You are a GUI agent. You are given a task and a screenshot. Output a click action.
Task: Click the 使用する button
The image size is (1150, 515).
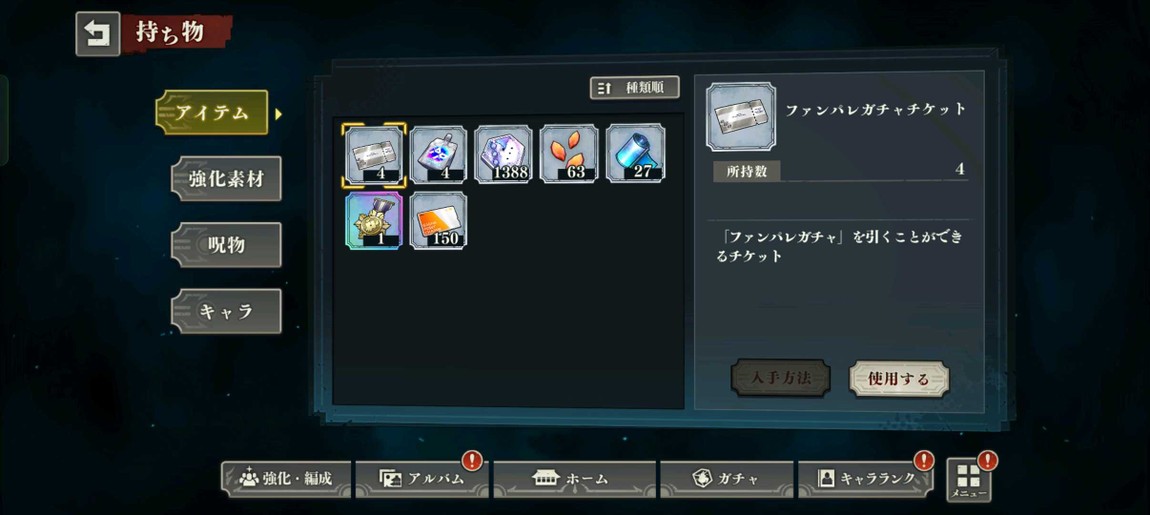click(898, 379)
